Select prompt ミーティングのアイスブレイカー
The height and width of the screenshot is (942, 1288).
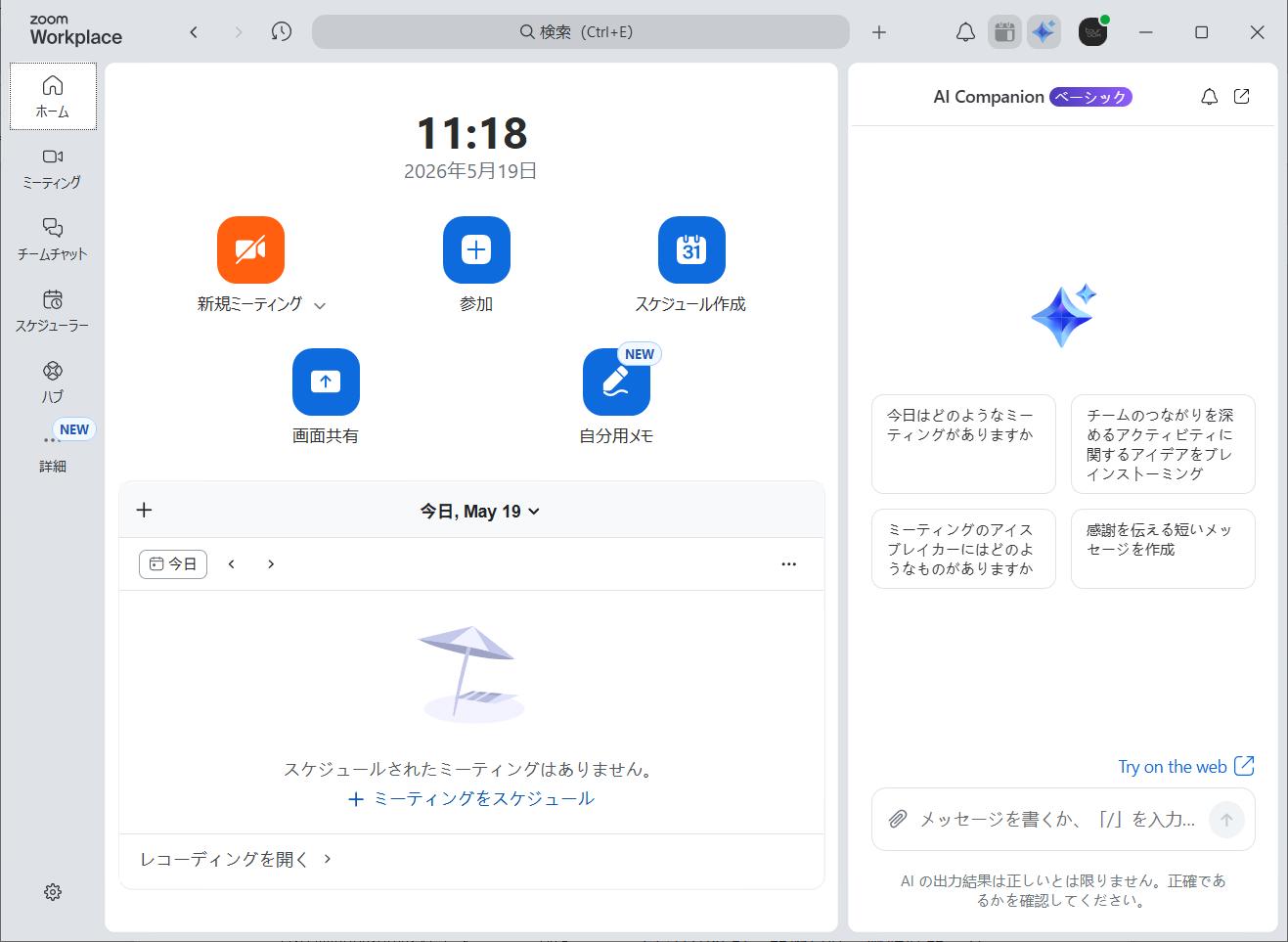pos(963,549)
